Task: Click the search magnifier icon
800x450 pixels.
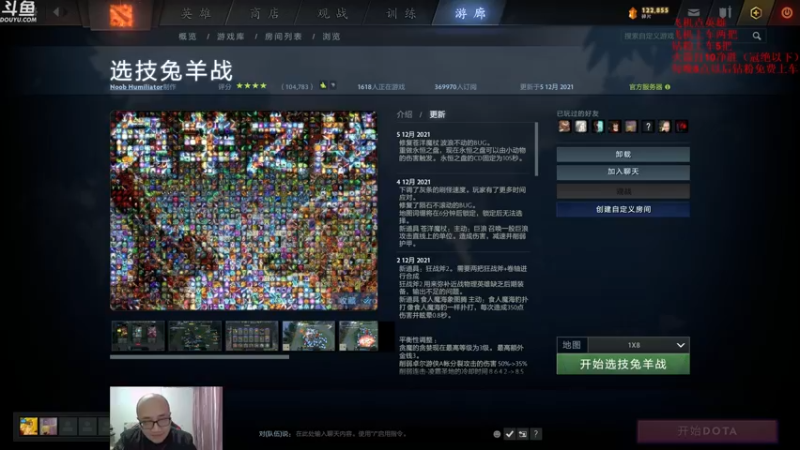Action: point(757,36)
